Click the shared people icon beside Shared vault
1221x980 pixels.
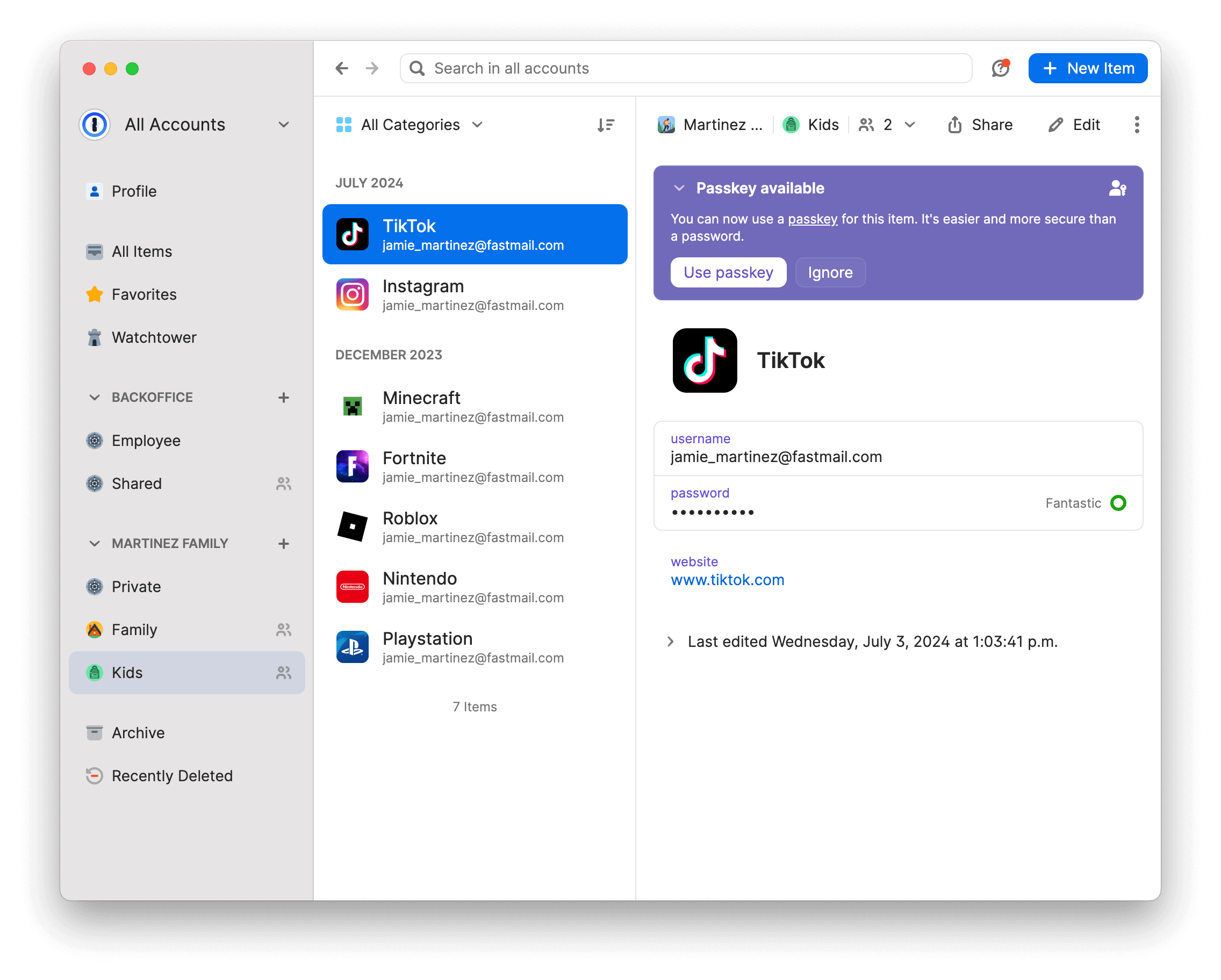284,484
